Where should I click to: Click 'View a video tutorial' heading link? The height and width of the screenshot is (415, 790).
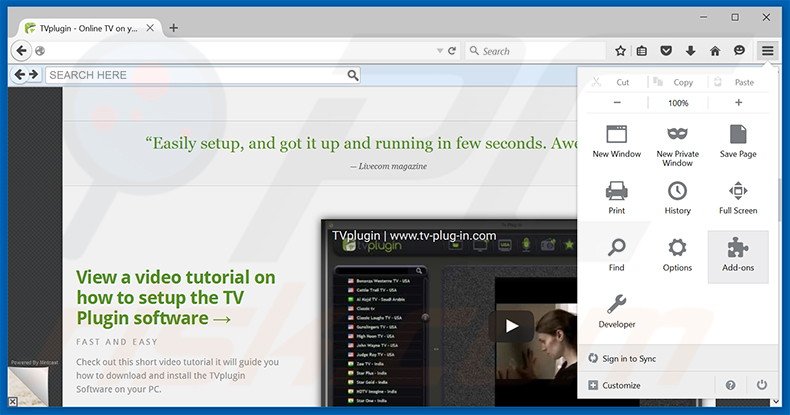(176, 298)
